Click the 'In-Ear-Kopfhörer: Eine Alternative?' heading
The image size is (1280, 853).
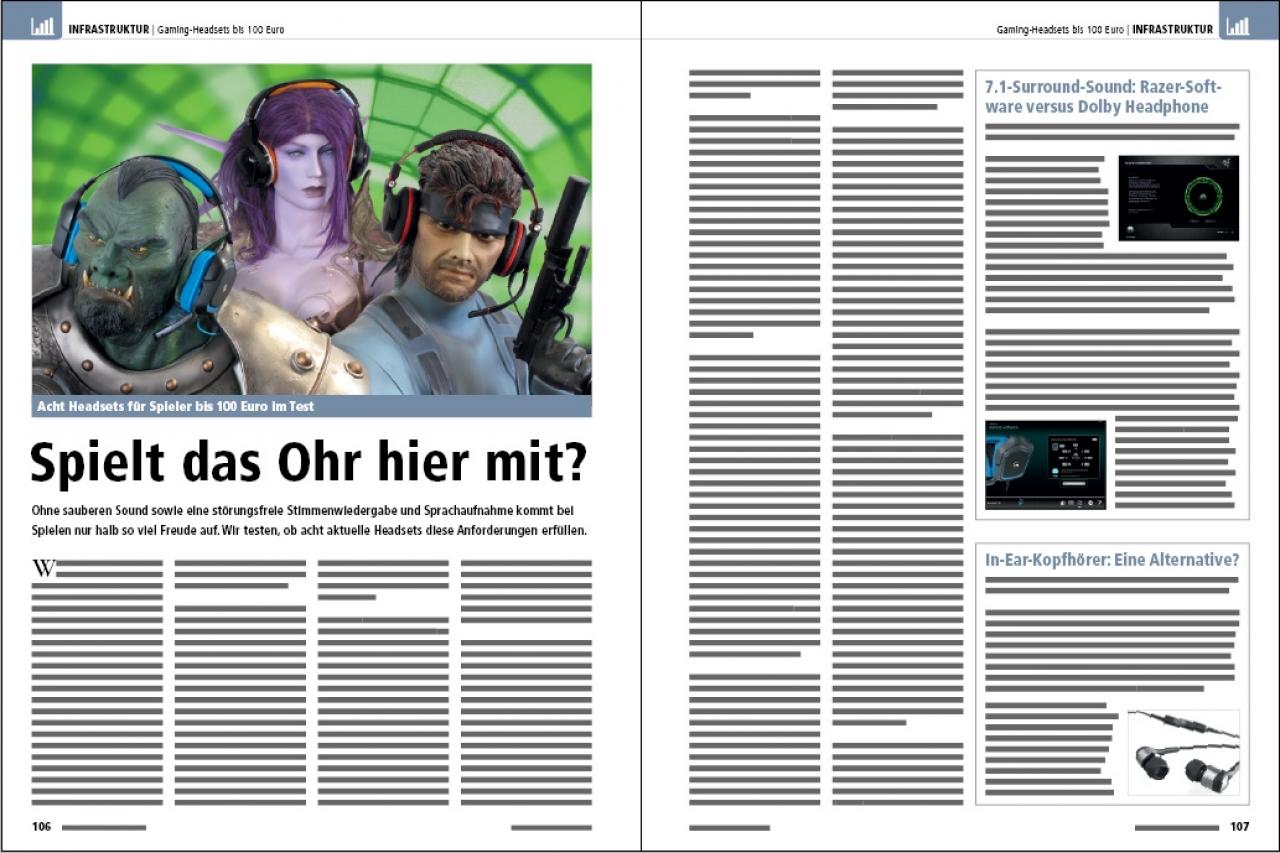[x=1112, y=560]
